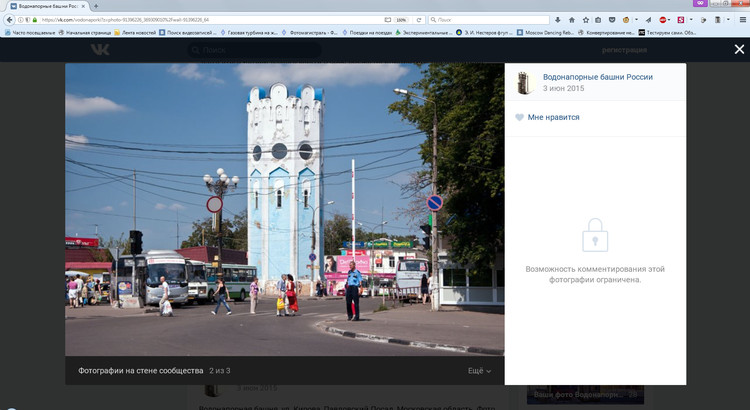This screenshot has height=410, width=750.
Task: Click the 3 июн 2015 date text
Action: tap(563, 89)
